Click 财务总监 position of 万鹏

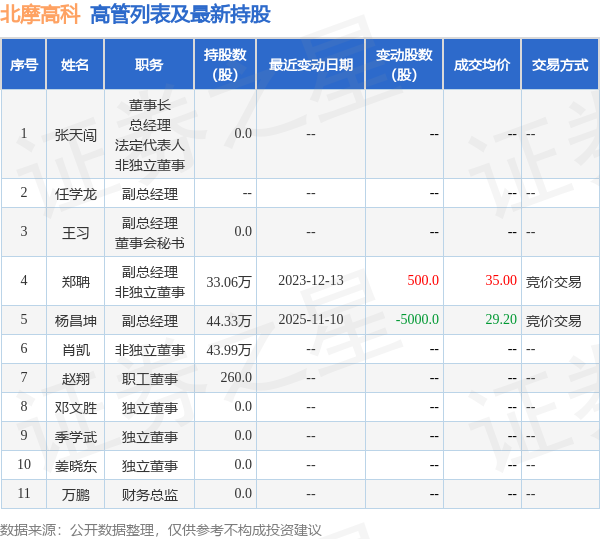click(150, 495)
